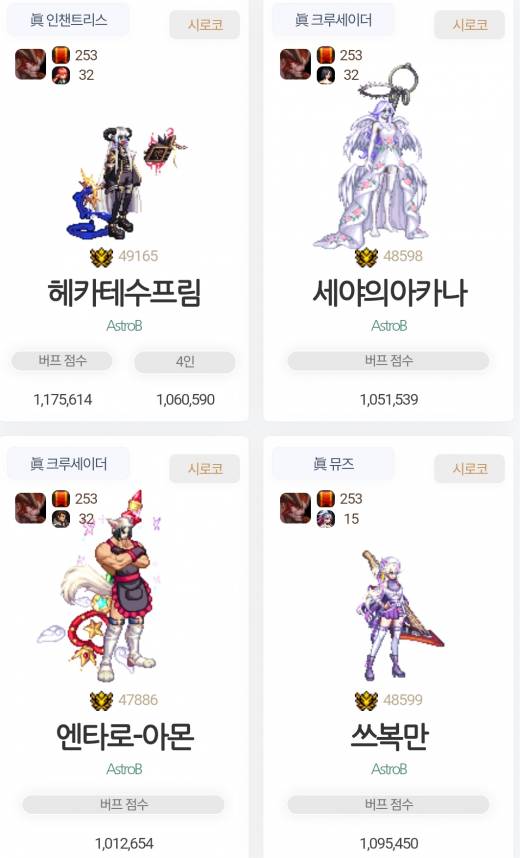520x858 pixels.
Task: Click the red book level icon in 엔타로-아몬 card
Action: [x=61, y=498]
